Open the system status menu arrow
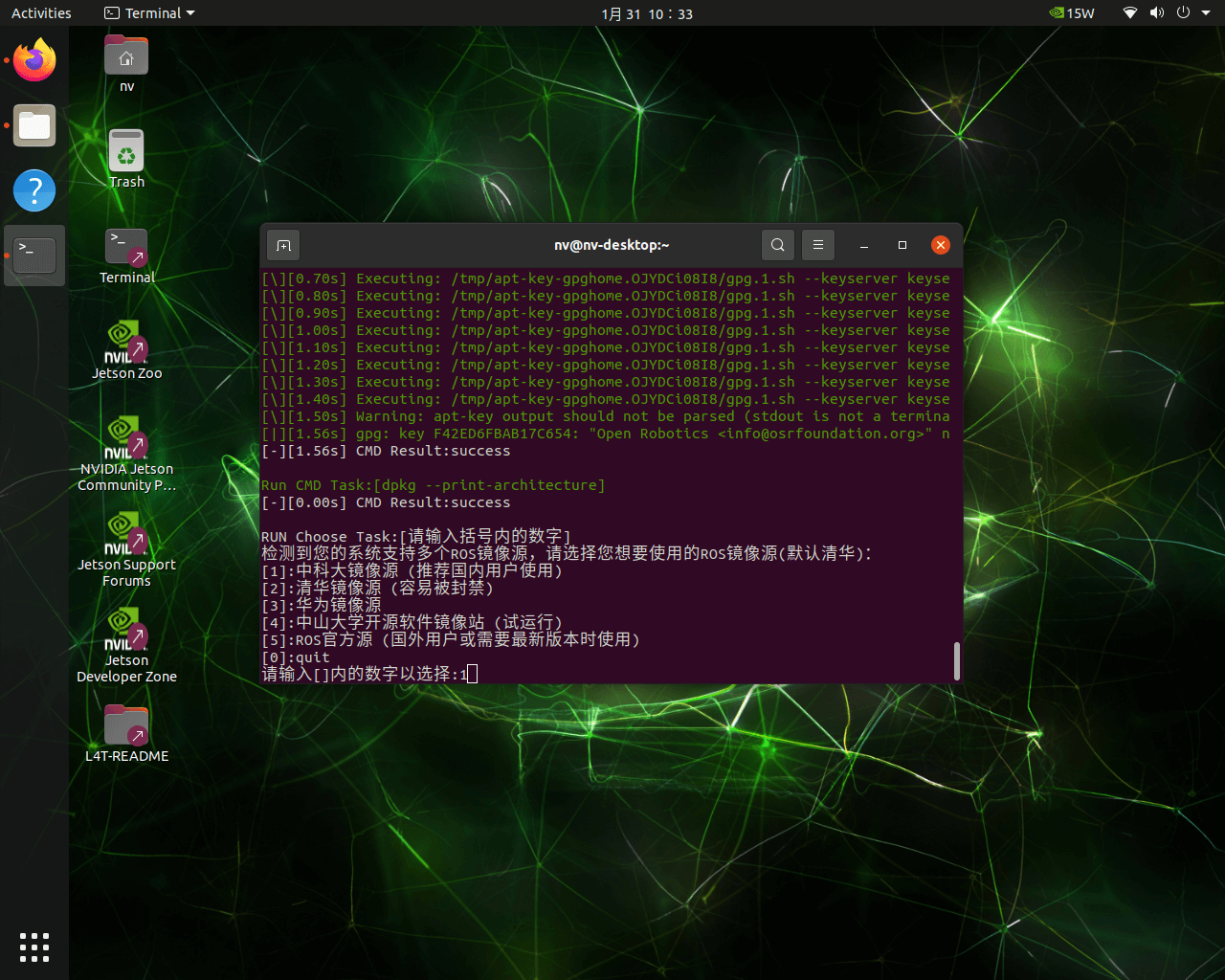Screen dimensions: 1225x980 click(x=1207, y=13)
